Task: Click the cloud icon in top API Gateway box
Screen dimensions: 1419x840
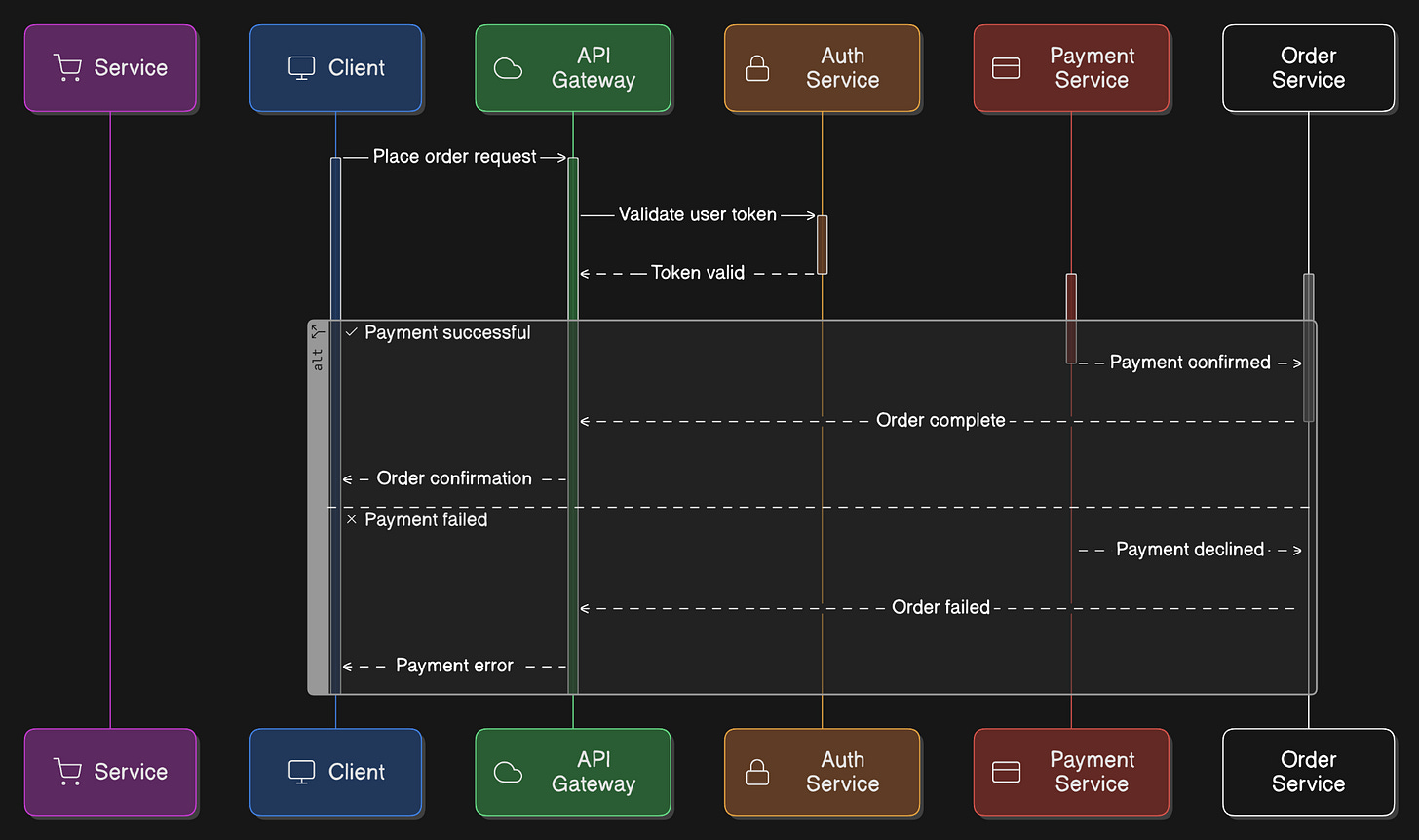Action: [508, 68]
